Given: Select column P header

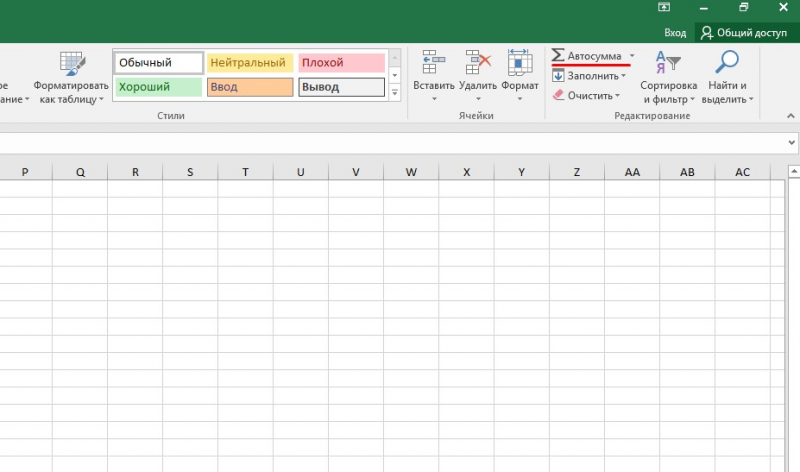Looking at the screenshot, I should 26,172.
